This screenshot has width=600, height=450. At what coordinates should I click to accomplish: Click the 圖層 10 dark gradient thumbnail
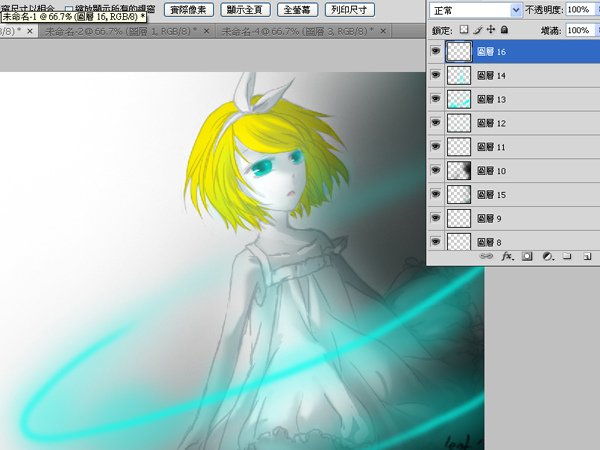459,171
